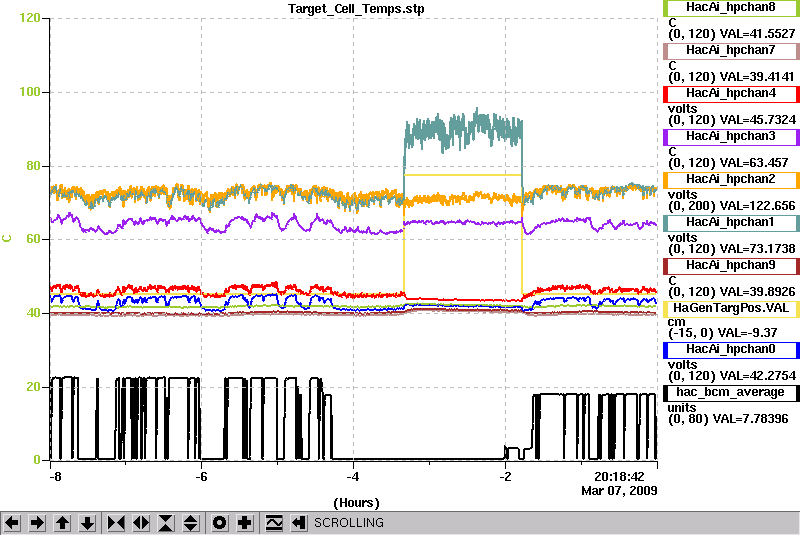800x535 pixels.
Task: Click the VAL=45.7324 reading
Action: pos(757,120)
